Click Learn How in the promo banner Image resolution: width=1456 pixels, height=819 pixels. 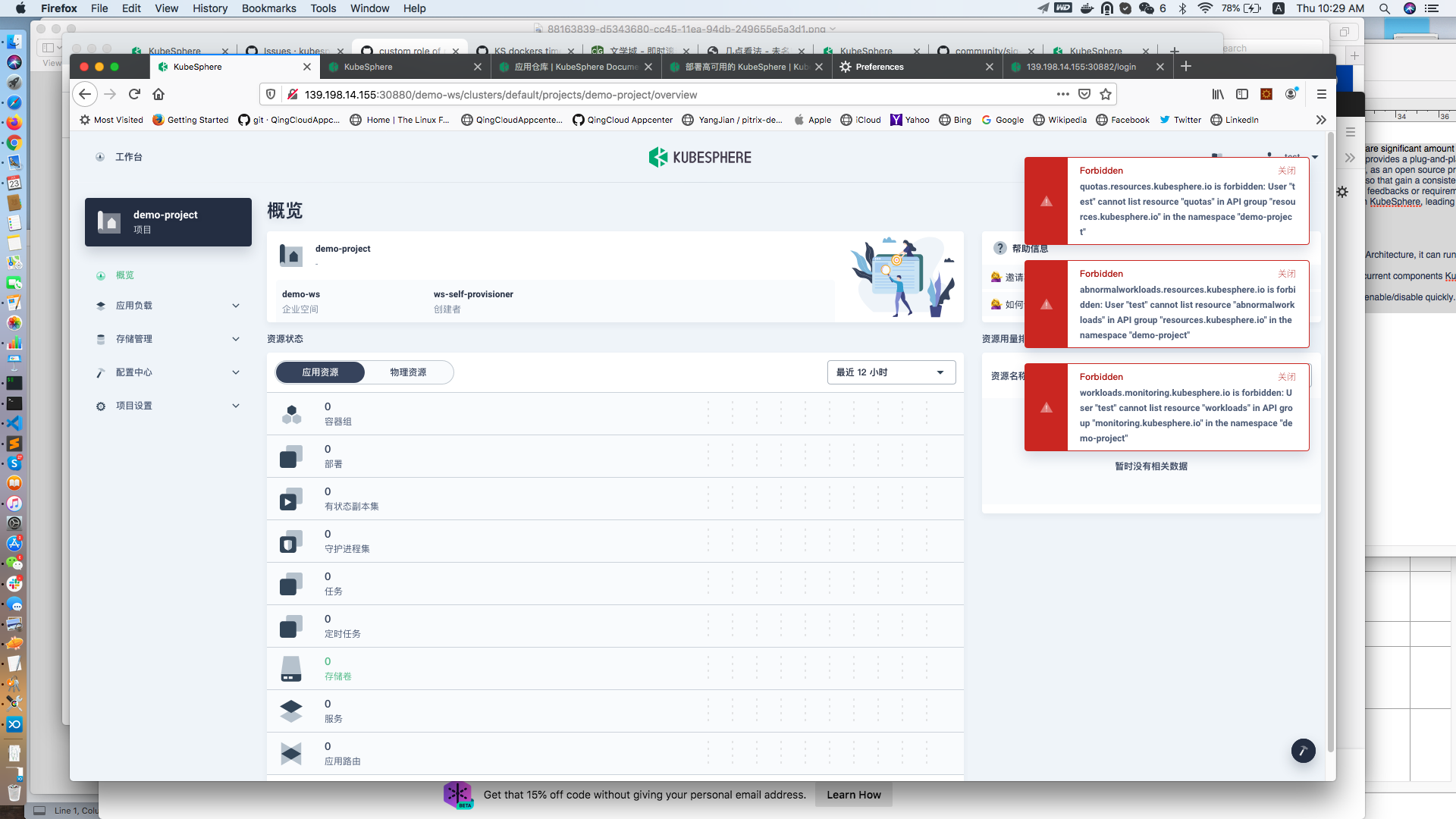click(x=854, y=795)
